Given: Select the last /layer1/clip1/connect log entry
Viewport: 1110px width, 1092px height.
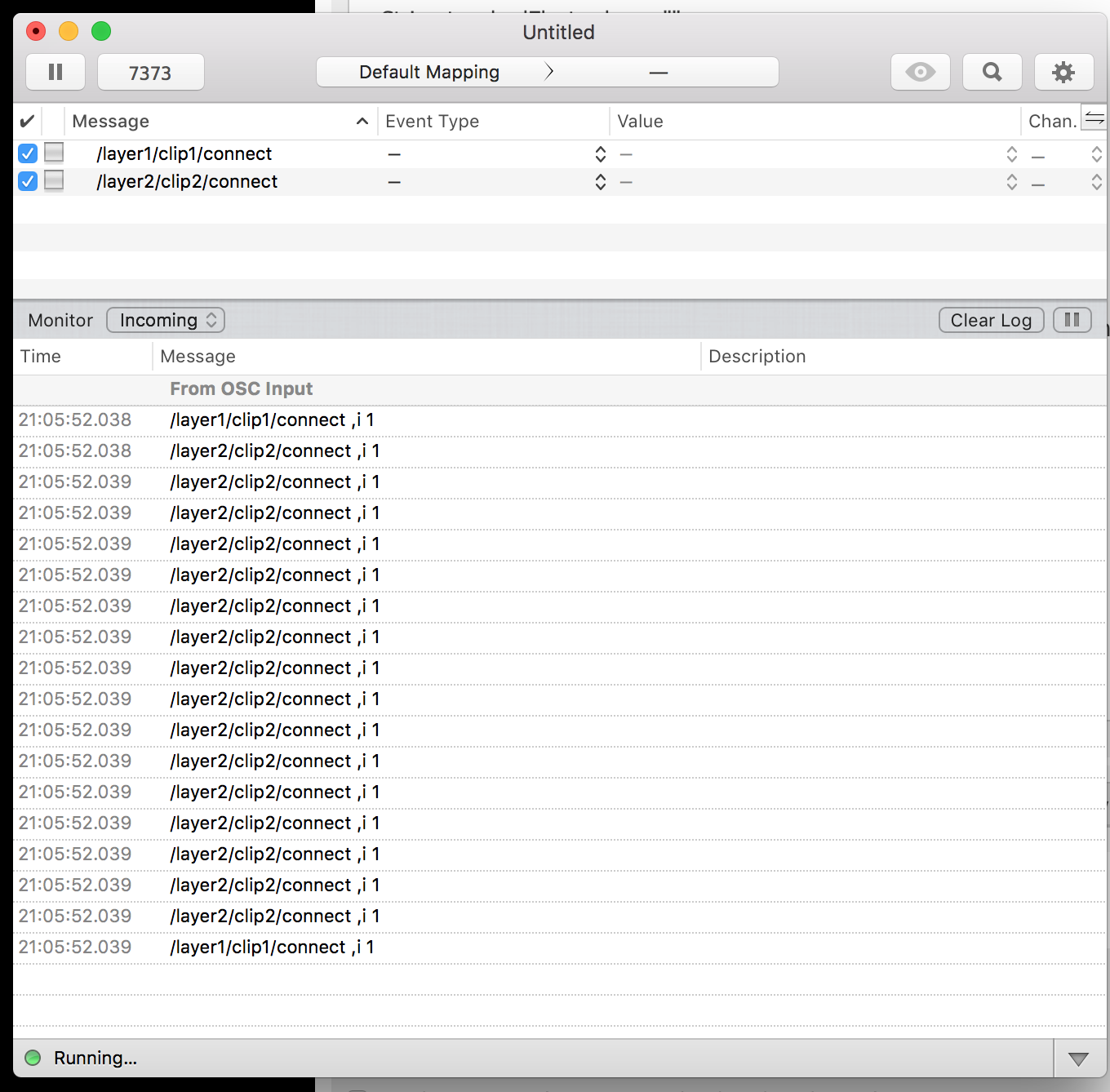Looking at the screenshot, I should [272, 948].
